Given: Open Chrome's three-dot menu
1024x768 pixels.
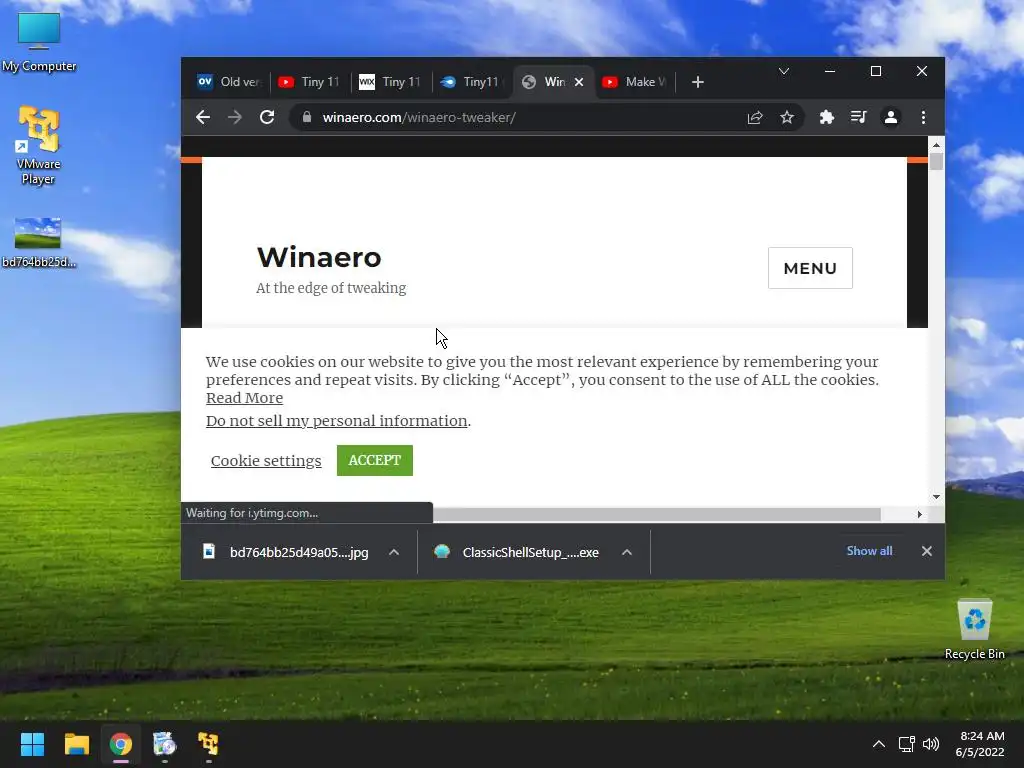Looking at the screenshot, I should [x=923, y=118].
